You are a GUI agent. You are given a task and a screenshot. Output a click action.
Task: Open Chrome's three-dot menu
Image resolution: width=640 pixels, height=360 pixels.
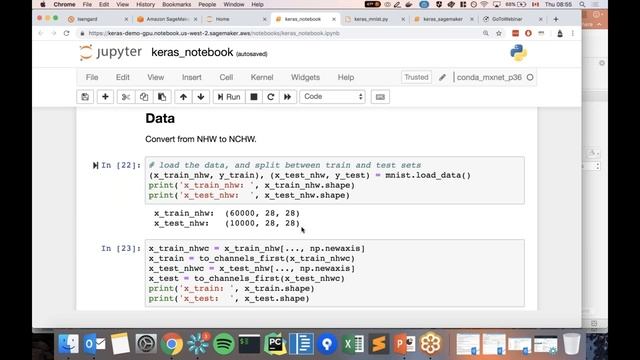tap(573, 33)
